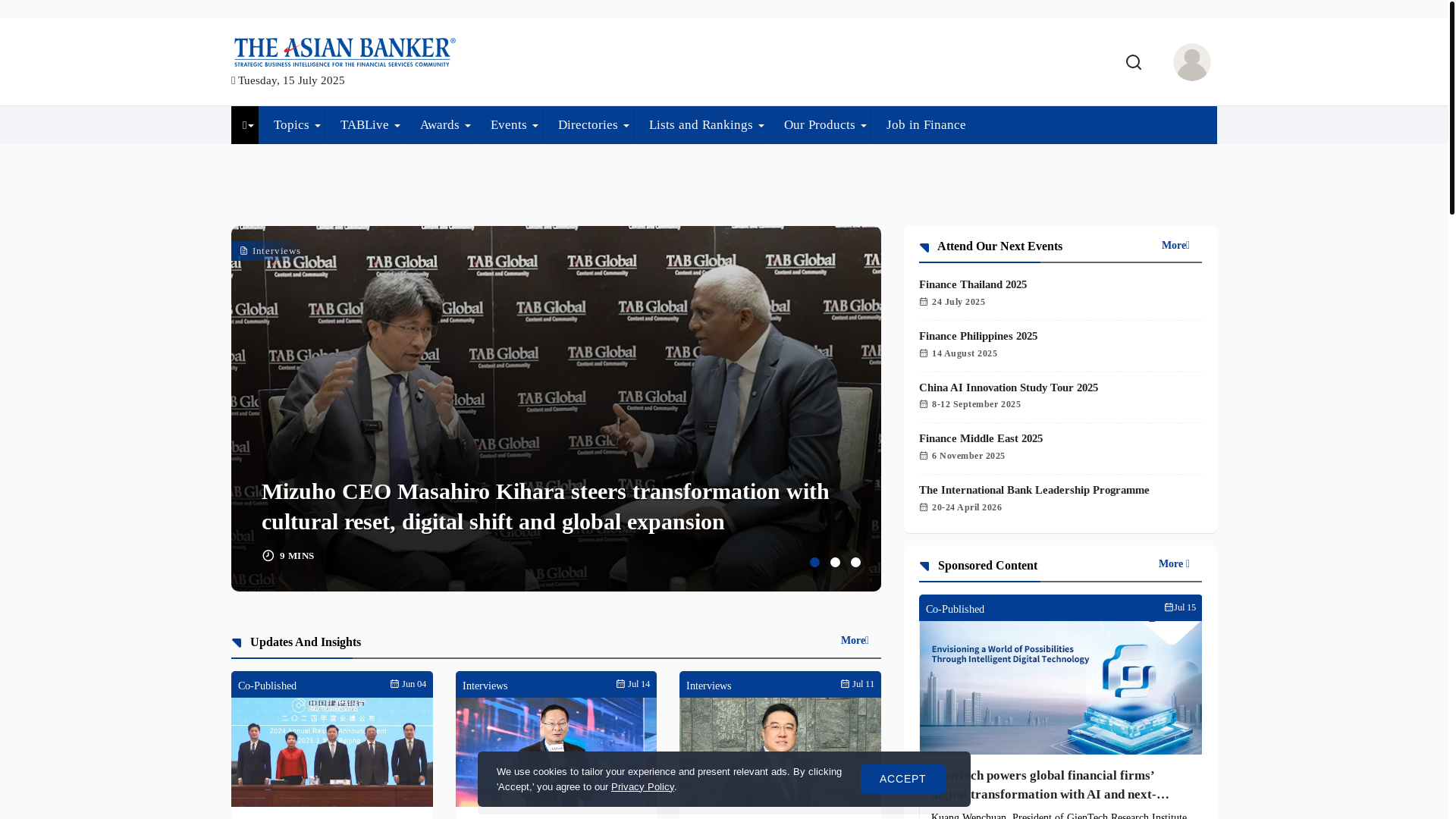Click More in Updates And Insights

(855, 641)
